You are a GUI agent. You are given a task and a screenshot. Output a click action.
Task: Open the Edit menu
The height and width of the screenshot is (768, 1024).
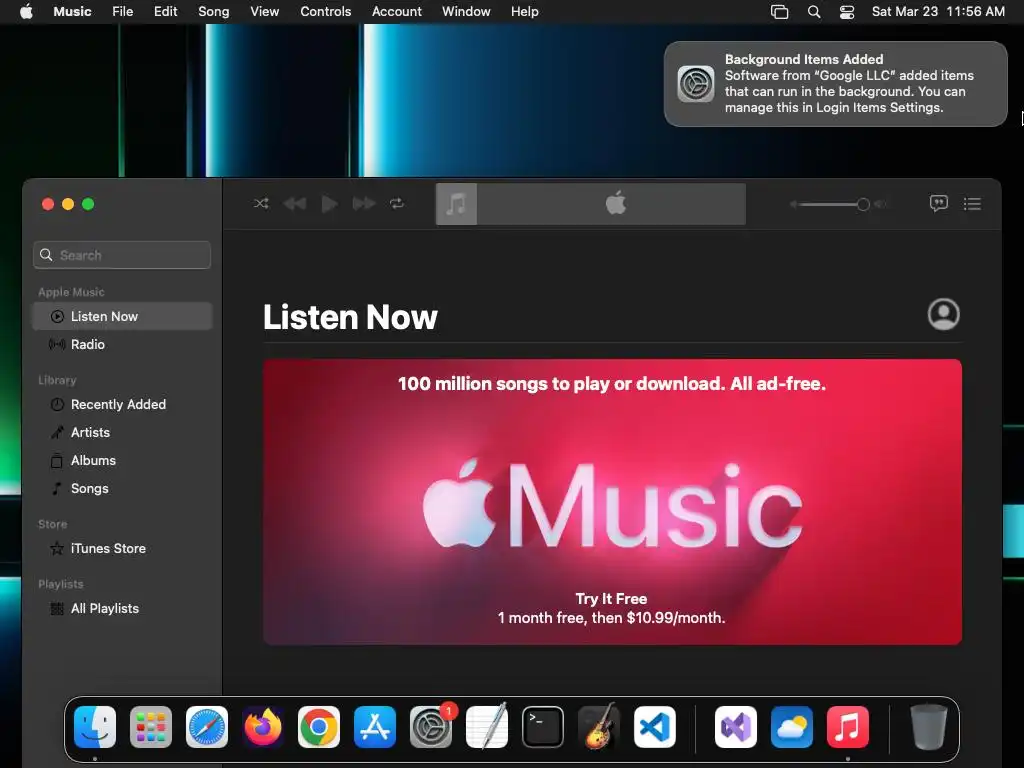(166, 12)
